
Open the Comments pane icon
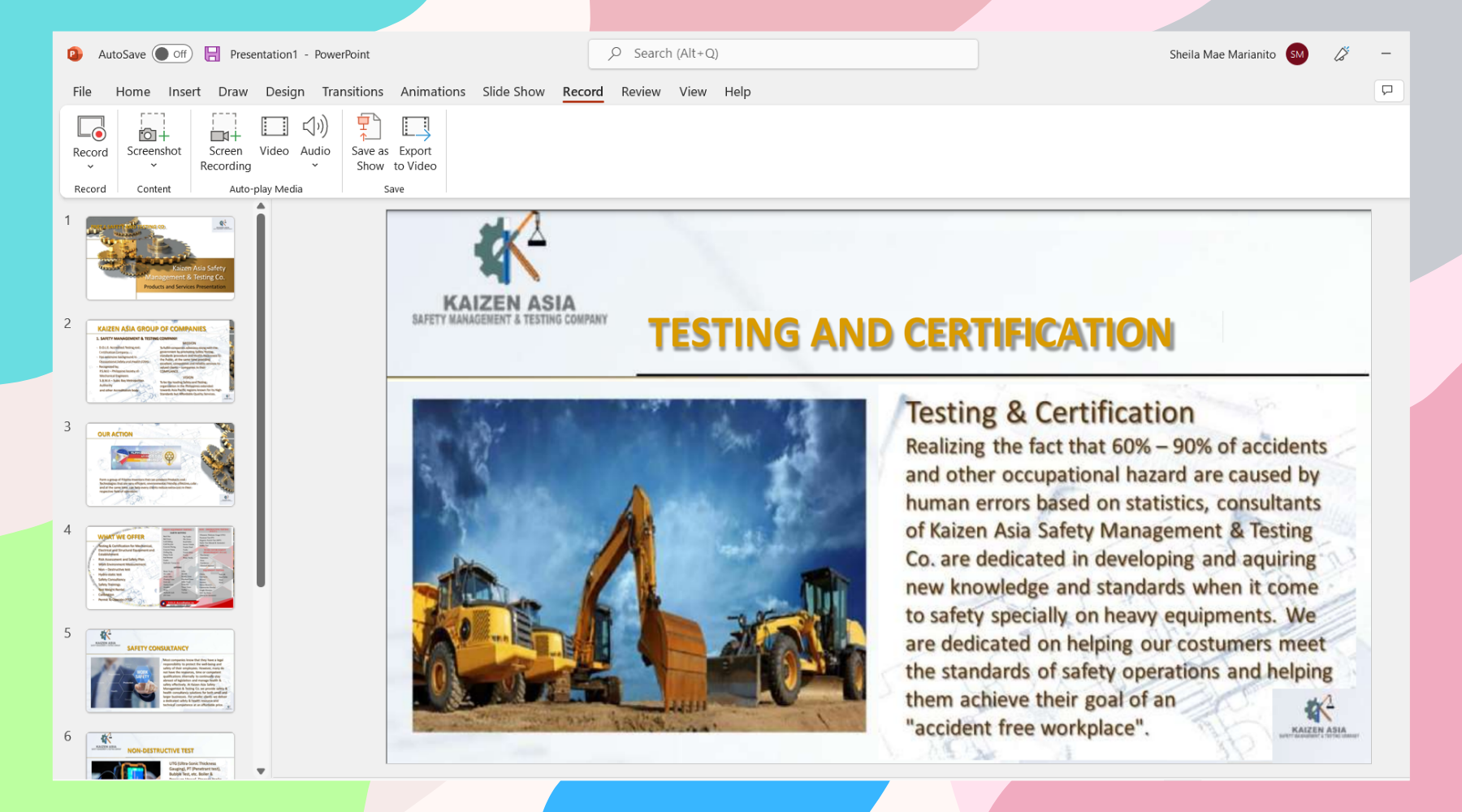coord(1387,90)
